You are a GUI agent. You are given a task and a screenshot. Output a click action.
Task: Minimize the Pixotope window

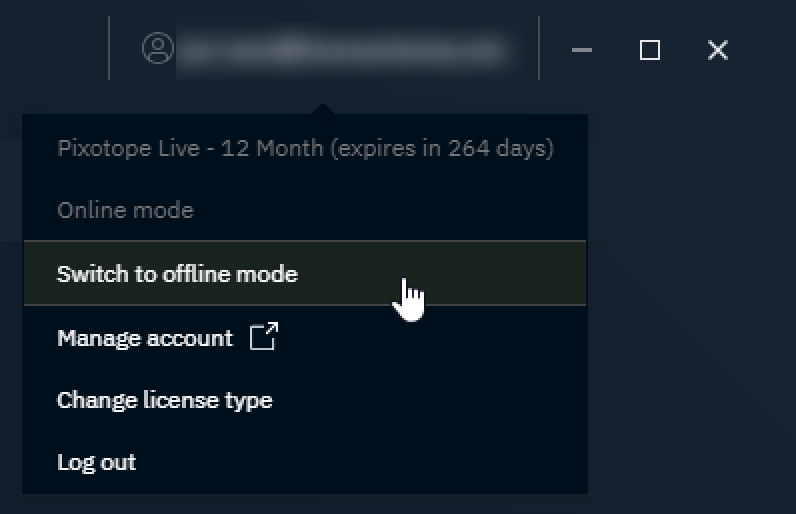click(x=582, y=50)
